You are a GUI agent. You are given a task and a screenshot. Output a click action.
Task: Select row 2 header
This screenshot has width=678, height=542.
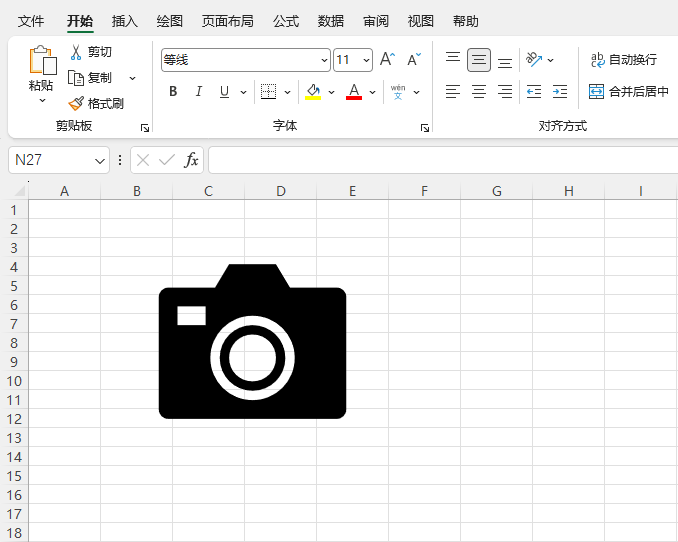[x=14, y=229]
